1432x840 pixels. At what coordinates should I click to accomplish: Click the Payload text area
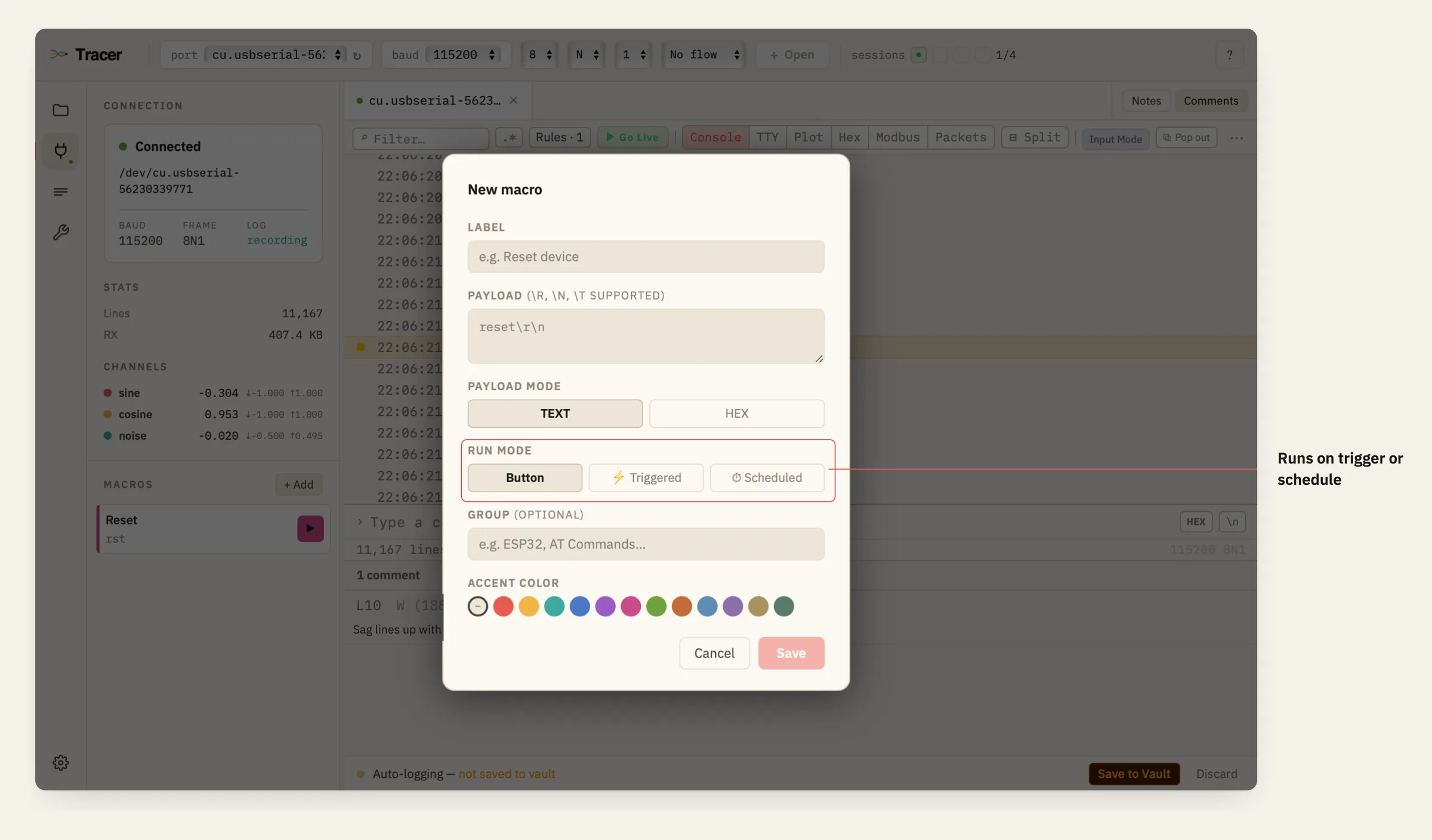click(x=646, y=336)
